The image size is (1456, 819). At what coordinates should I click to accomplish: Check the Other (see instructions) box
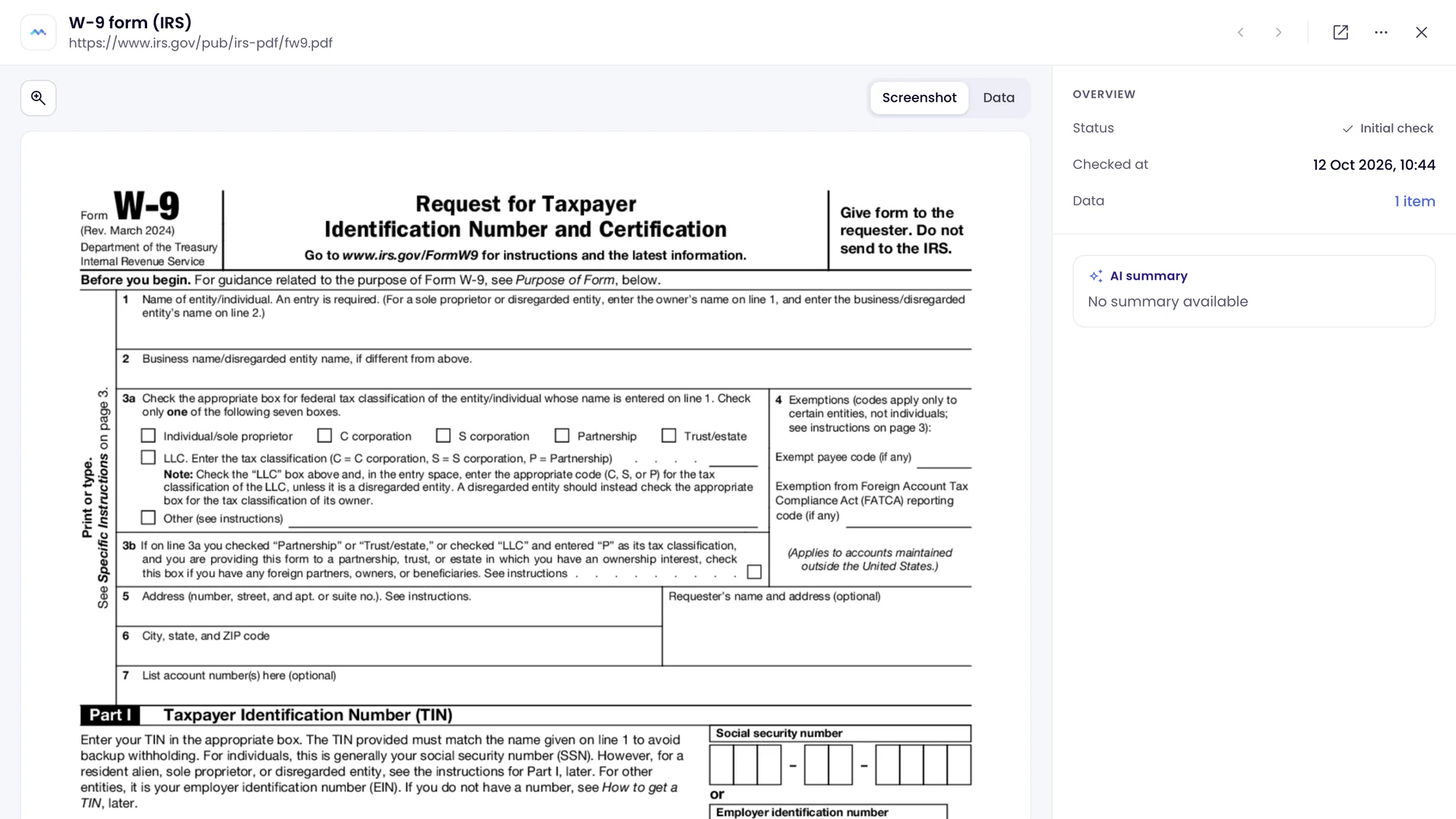click(x=149, y=518)
